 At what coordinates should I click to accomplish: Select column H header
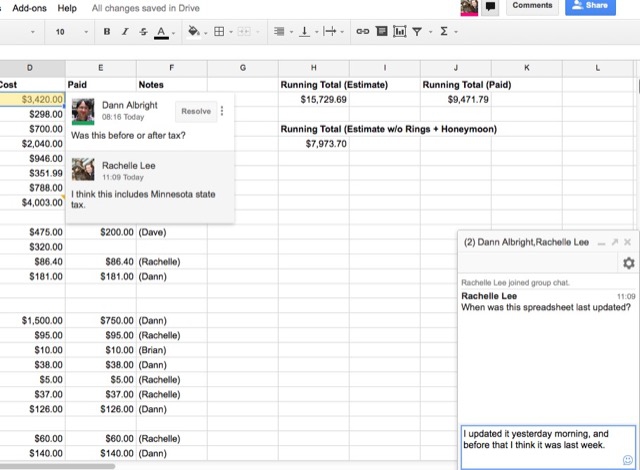tap(313, 68)
